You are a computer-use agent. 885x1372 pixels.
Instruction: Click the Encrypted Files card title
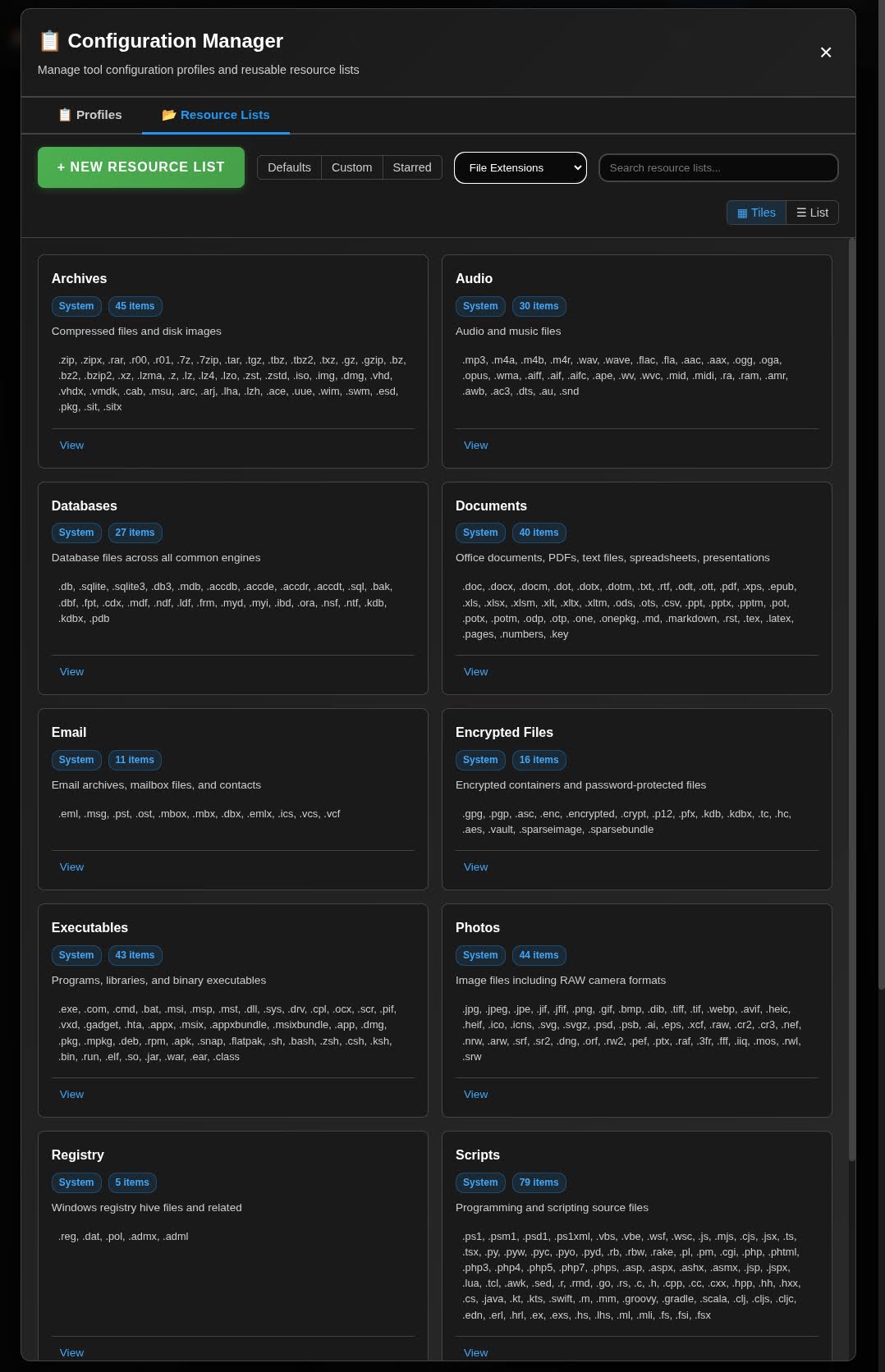tap(504, 732)
